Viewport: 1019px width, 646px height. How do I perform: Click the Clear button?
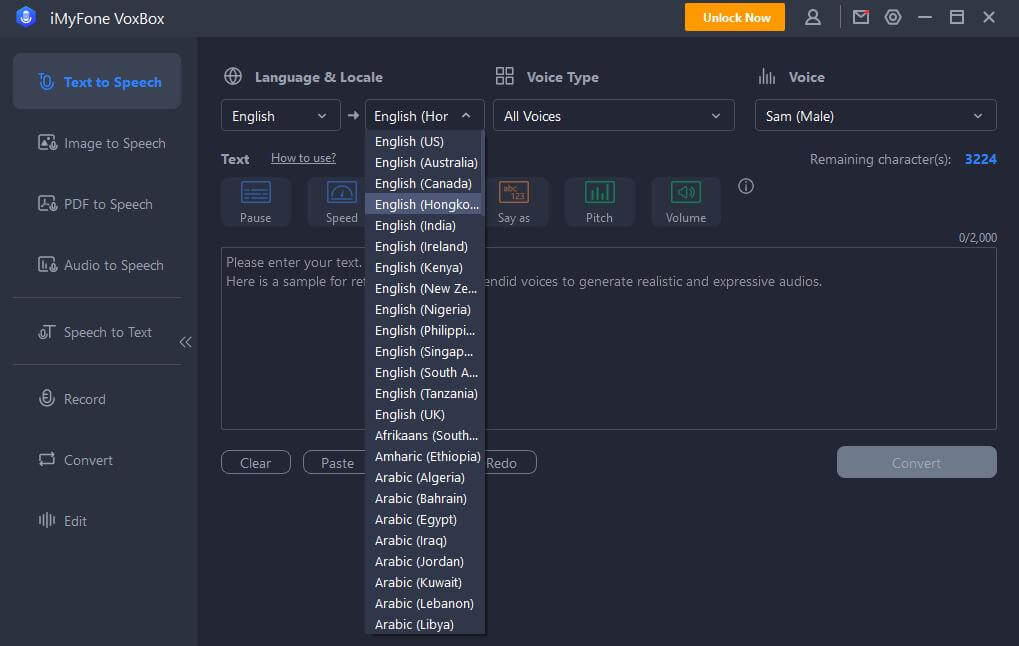255,463
